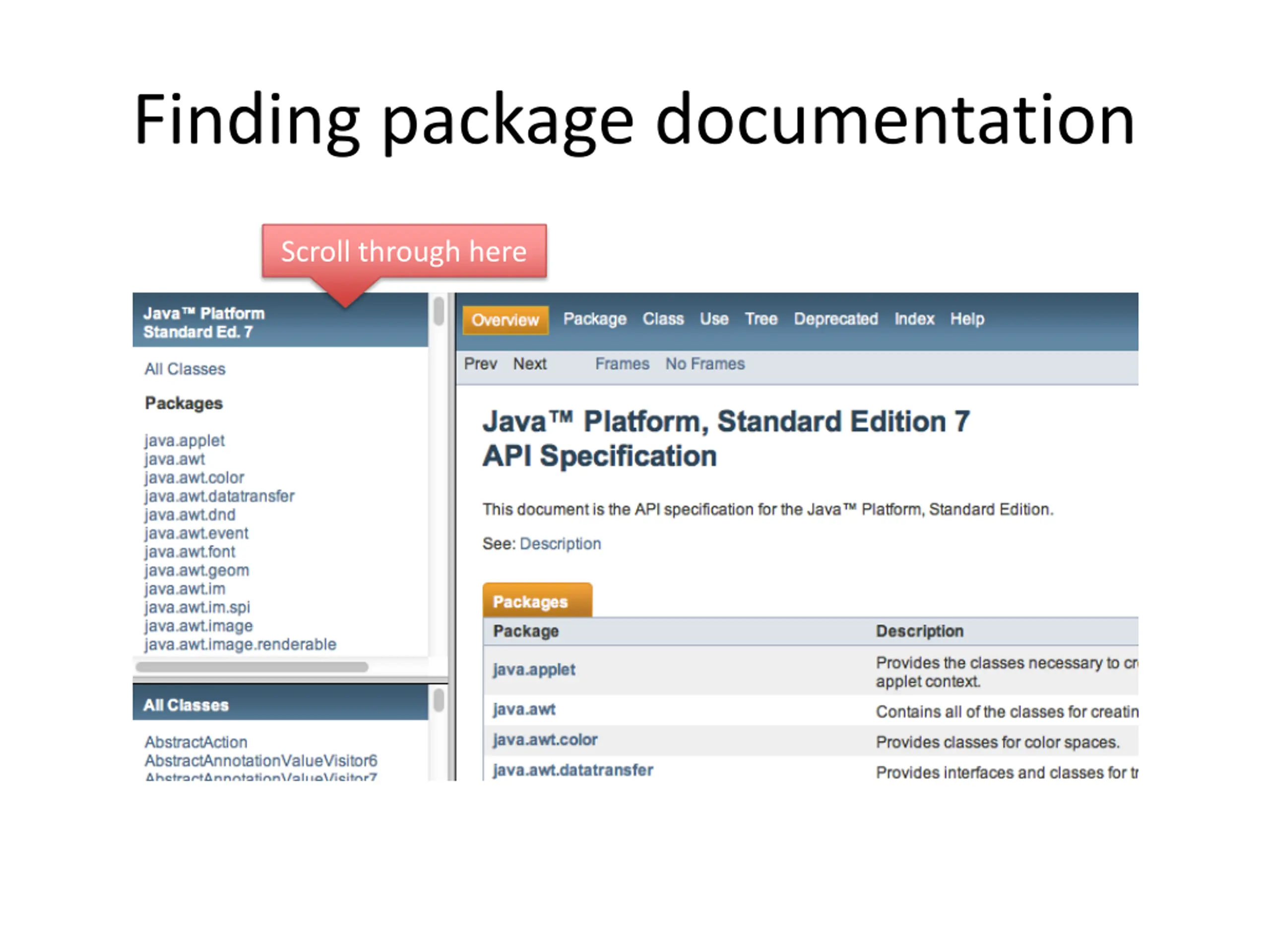This screenshot has height=952, width=1270.
Task: Open java.awt.color in the Packages table
Action: tap(545, 740)
